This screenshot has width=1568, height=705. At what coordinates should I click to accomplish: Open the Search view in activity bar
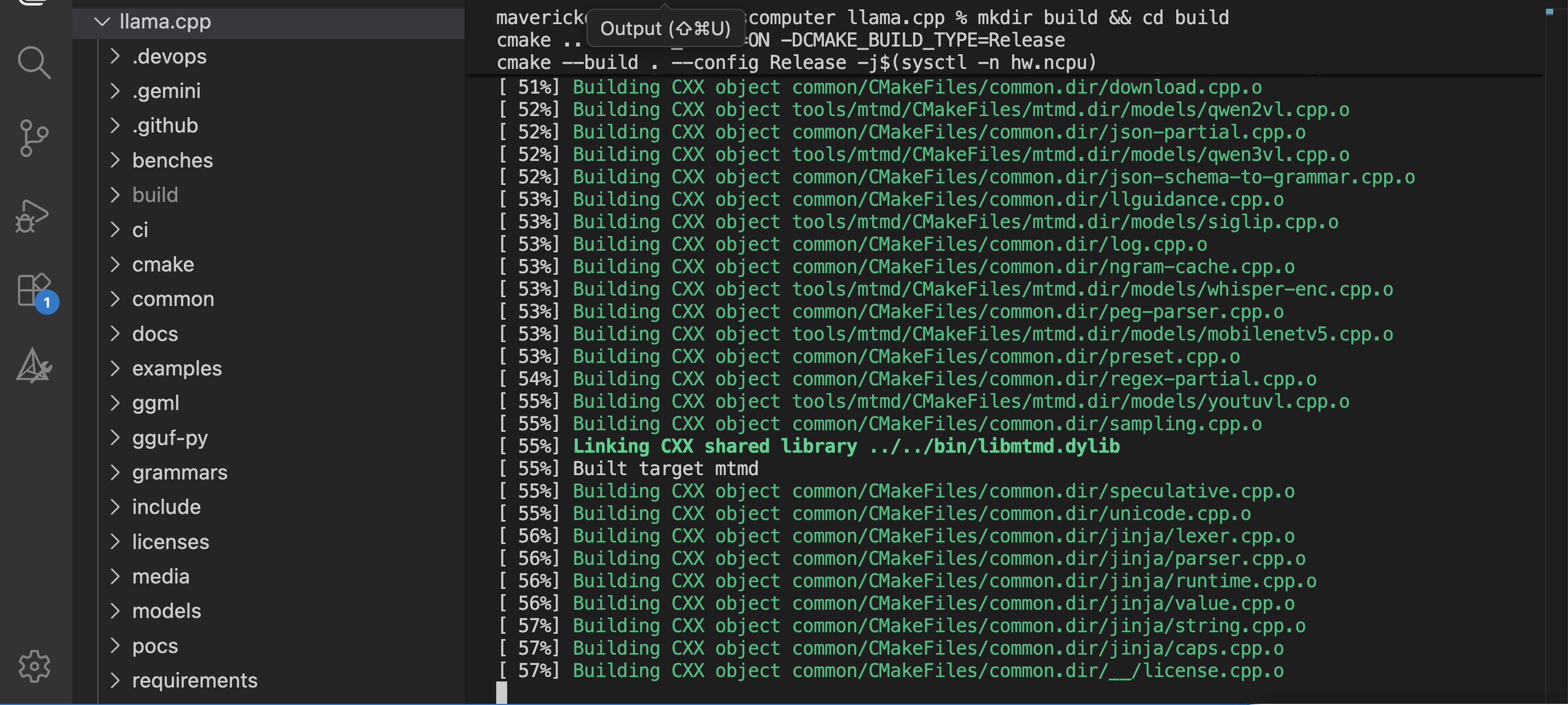(34, 62)
